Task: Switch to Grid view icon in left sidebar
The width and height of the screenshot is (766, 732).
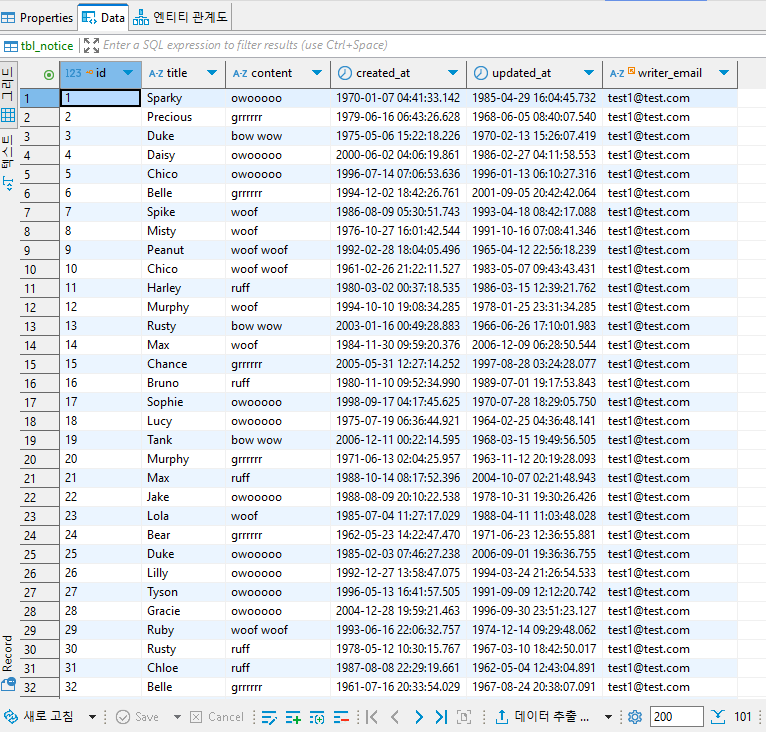Action: pos(8,95)
